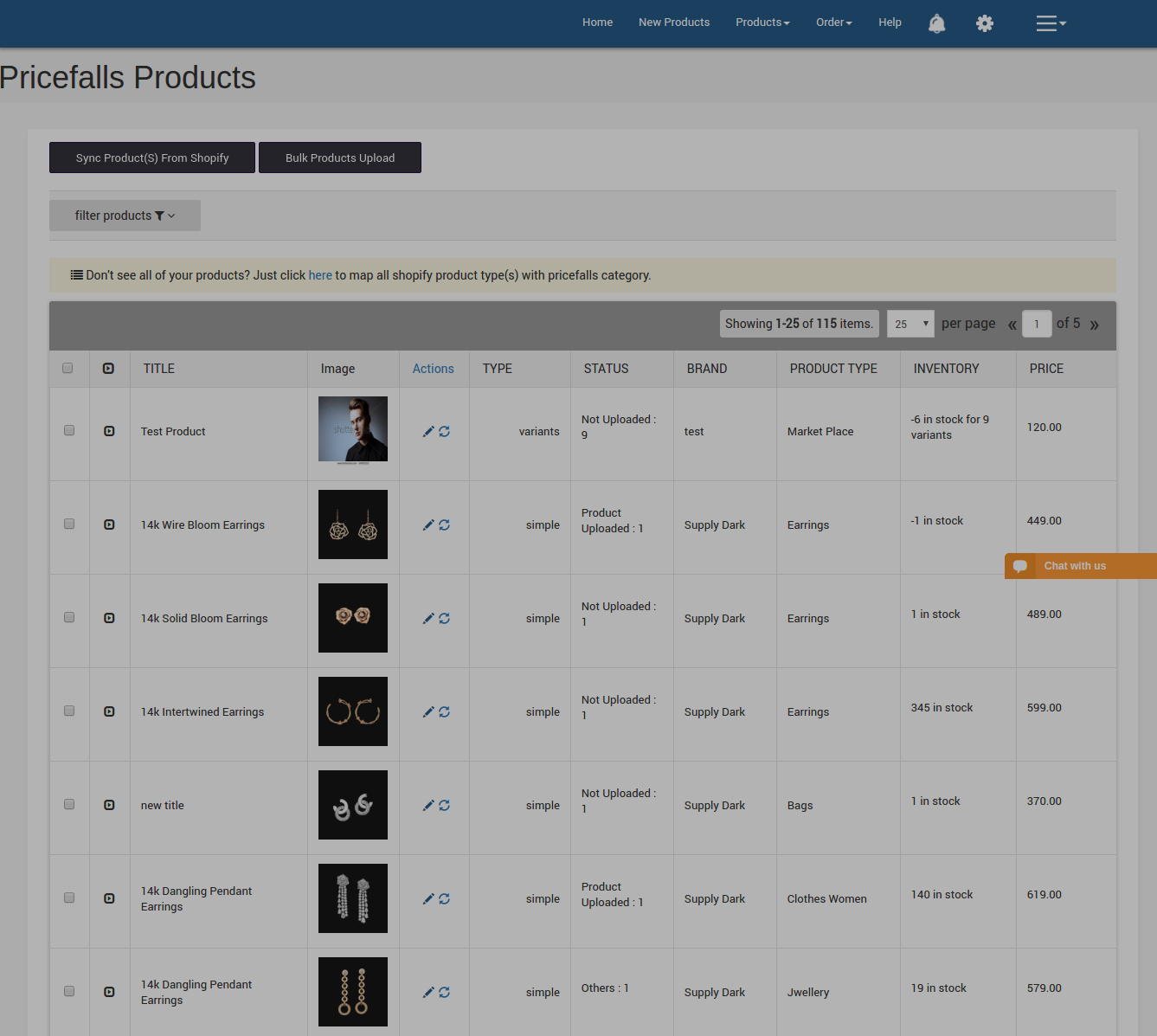
Task: Open settings via the gear icon
Action: coord(984,23)
